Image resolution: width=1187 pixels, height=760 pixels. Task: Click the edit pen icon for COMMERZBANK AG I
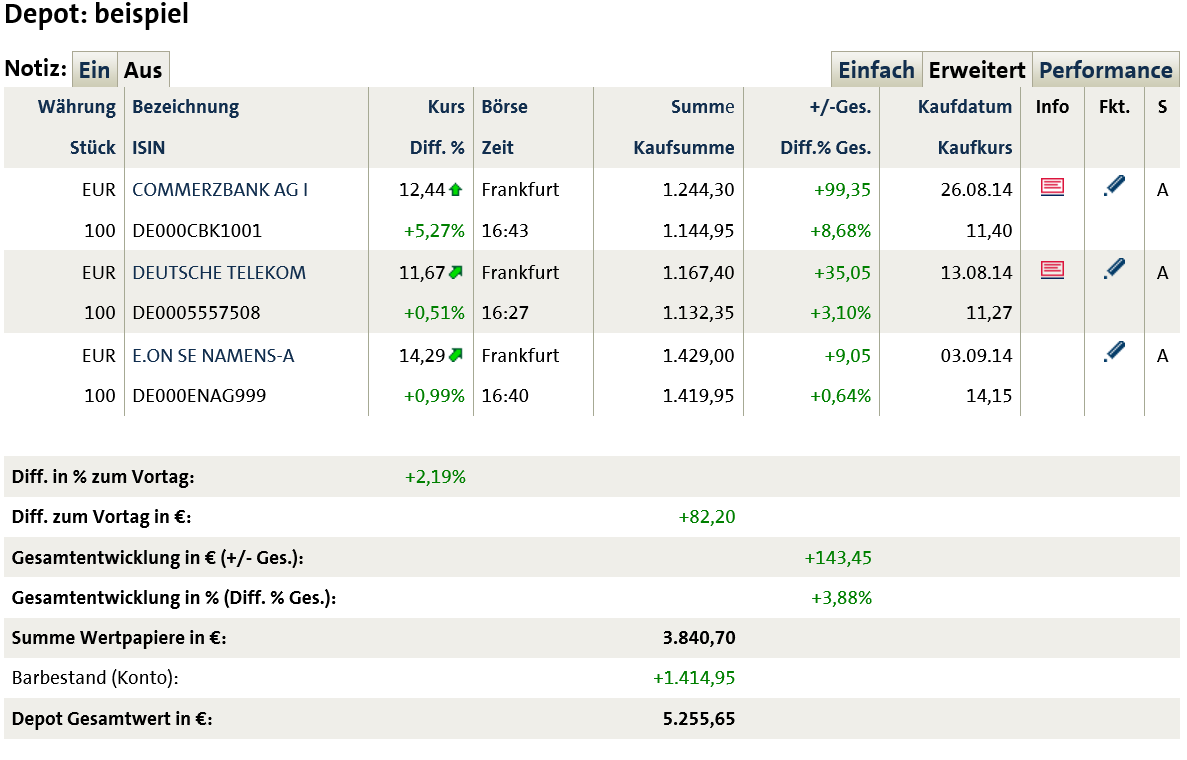click(x=1113, y=185)
